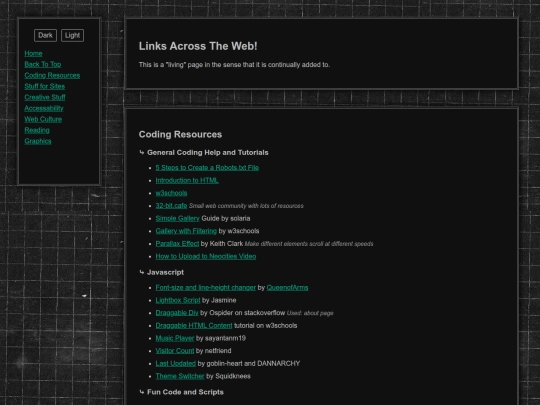
Task: Open Parallax Effect link
Action: pos(177,244)
